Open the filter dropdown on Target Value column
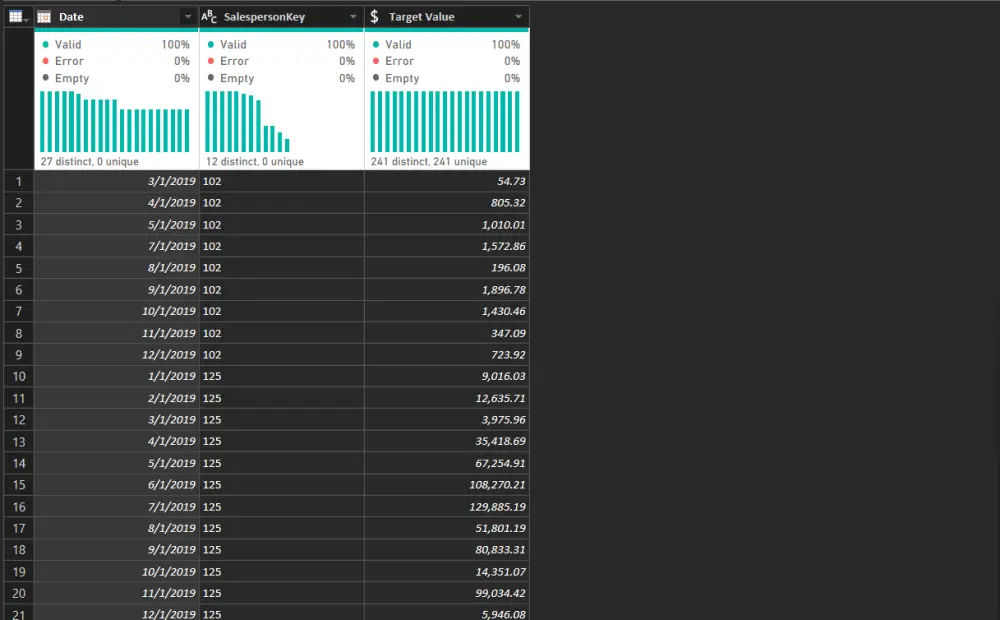The height and width of the screenshot is (620, 1000). tap(518, 16)
